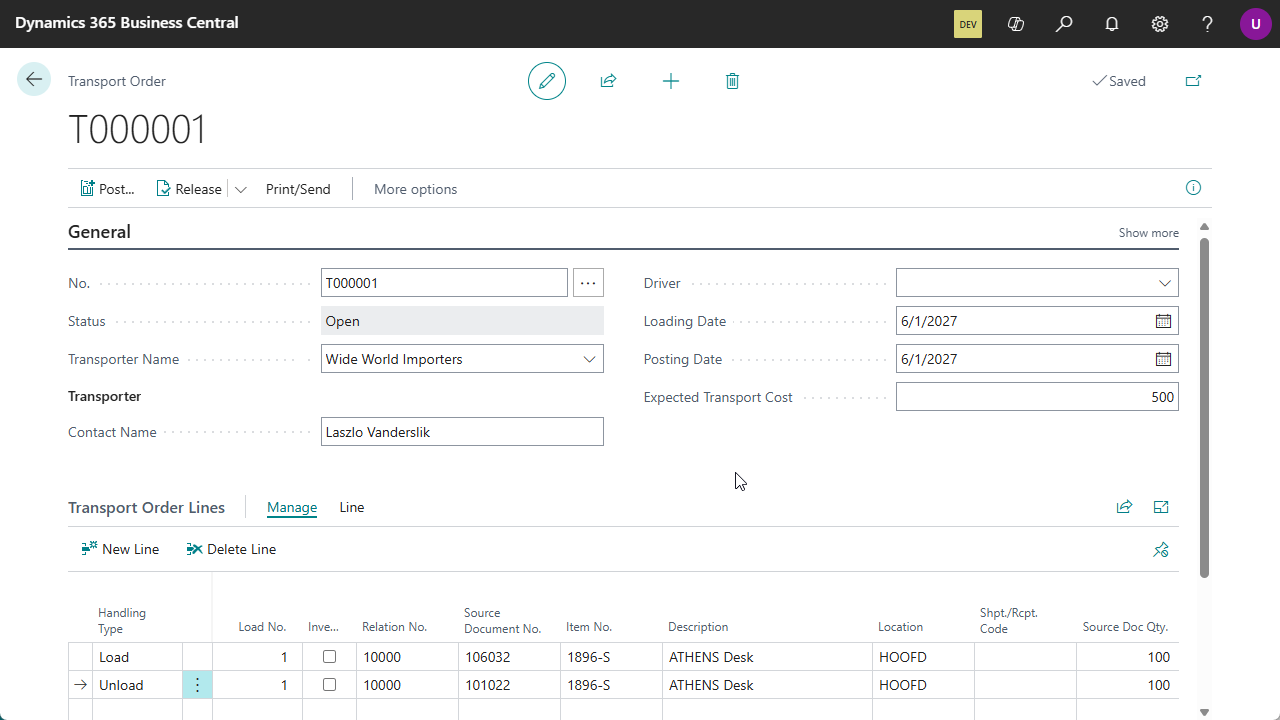Open row options for Unload line
Screen dimensions: 1280x720
pos(197,685)
